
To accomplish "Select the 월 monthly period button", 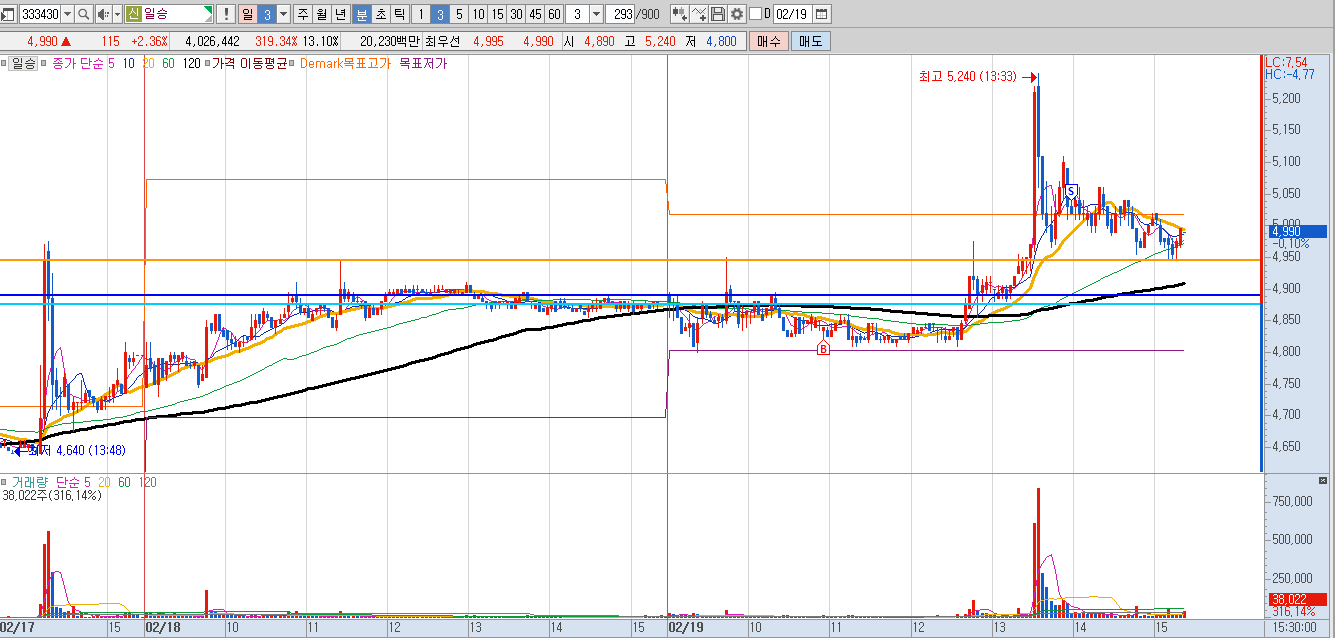I will coord(321,14).
